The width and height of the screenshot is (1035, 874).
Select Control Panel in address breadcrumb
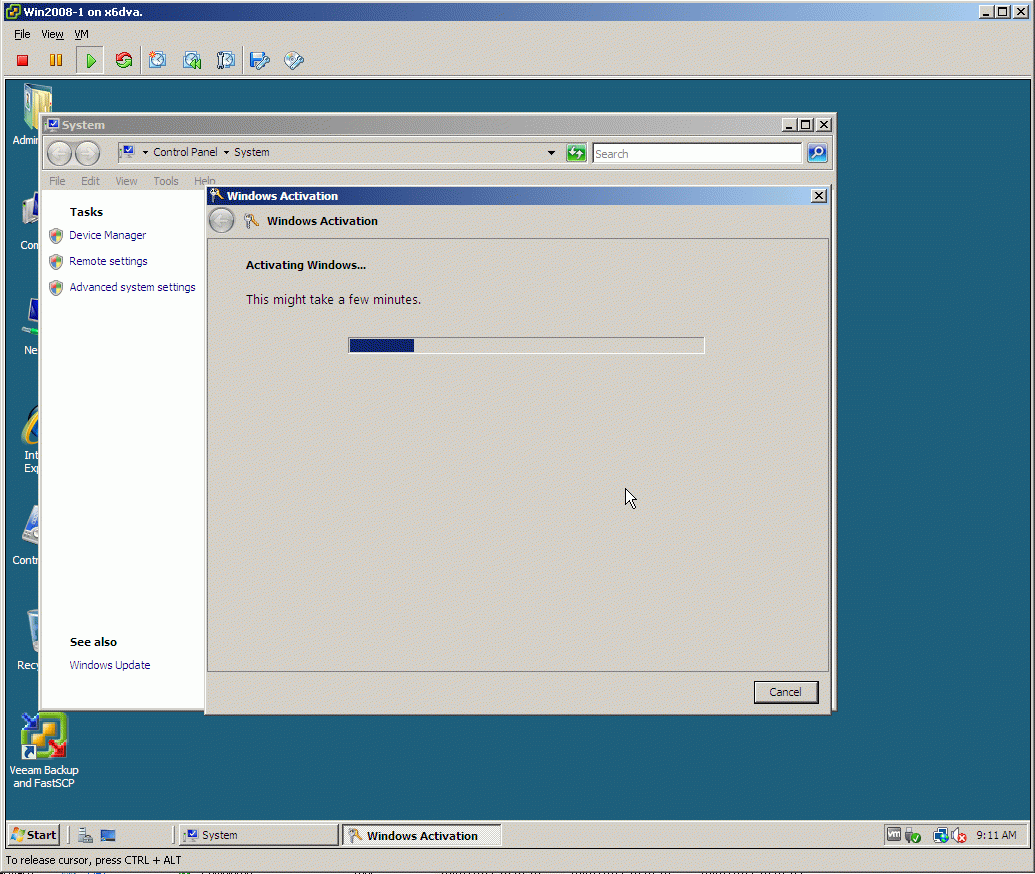point(185,152)
